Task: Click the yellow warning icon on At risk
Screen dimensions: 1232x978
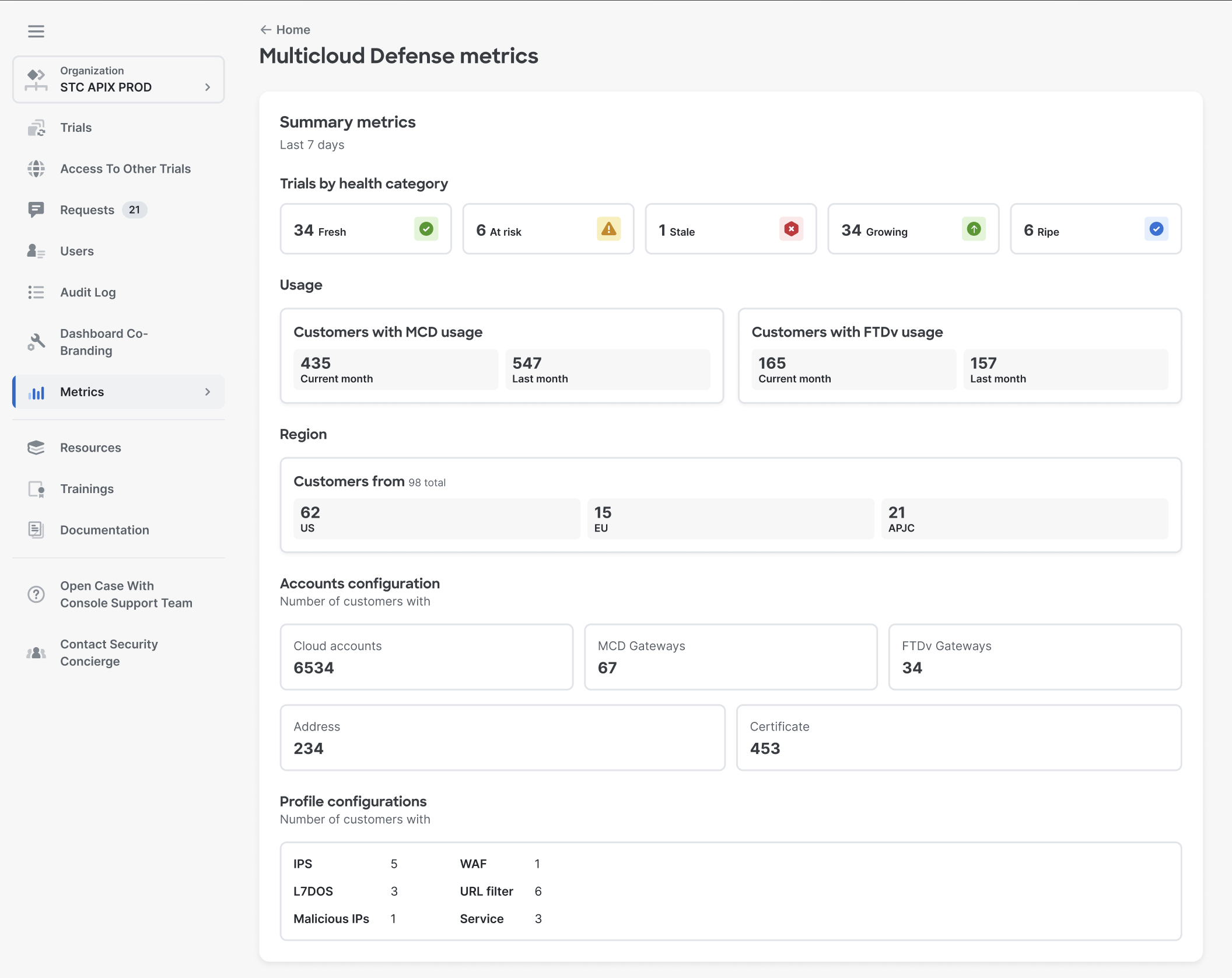Action: coord(608,229)
